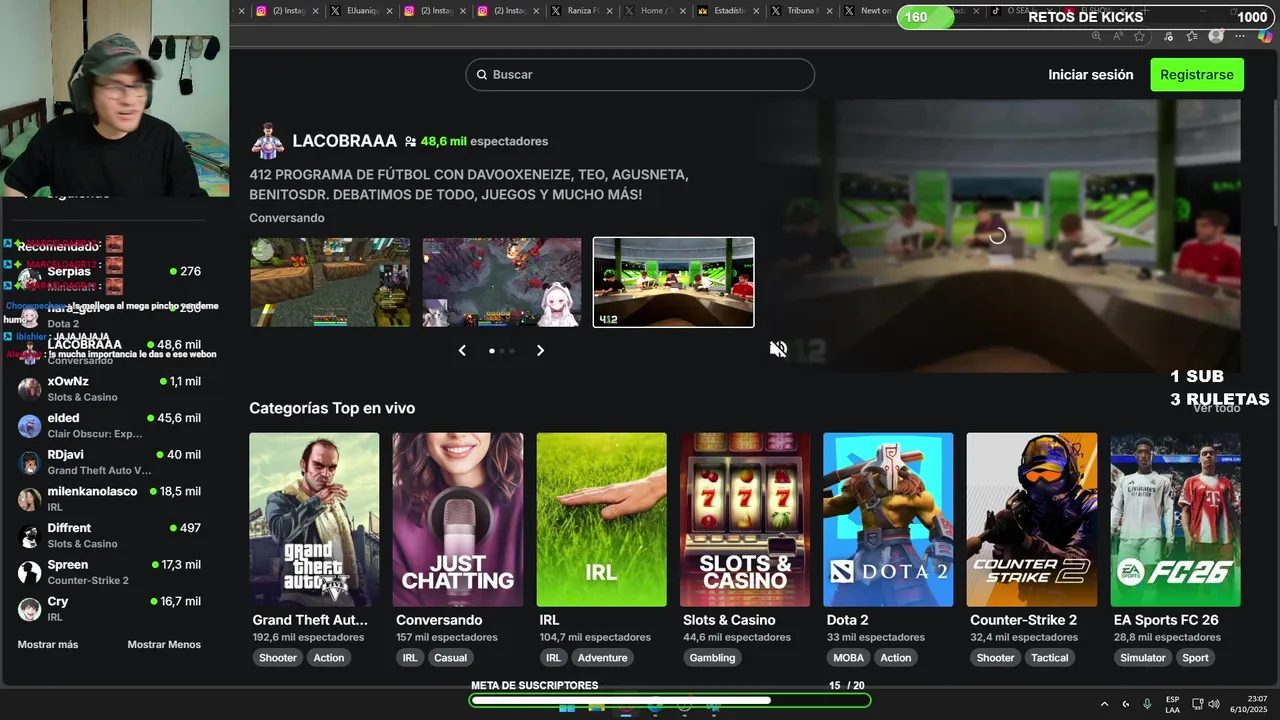The width and height of the screenshot is (1280, 720).
Task: Open LACOBRAAA's avatar in the featured header
Action: click(267, 142)
